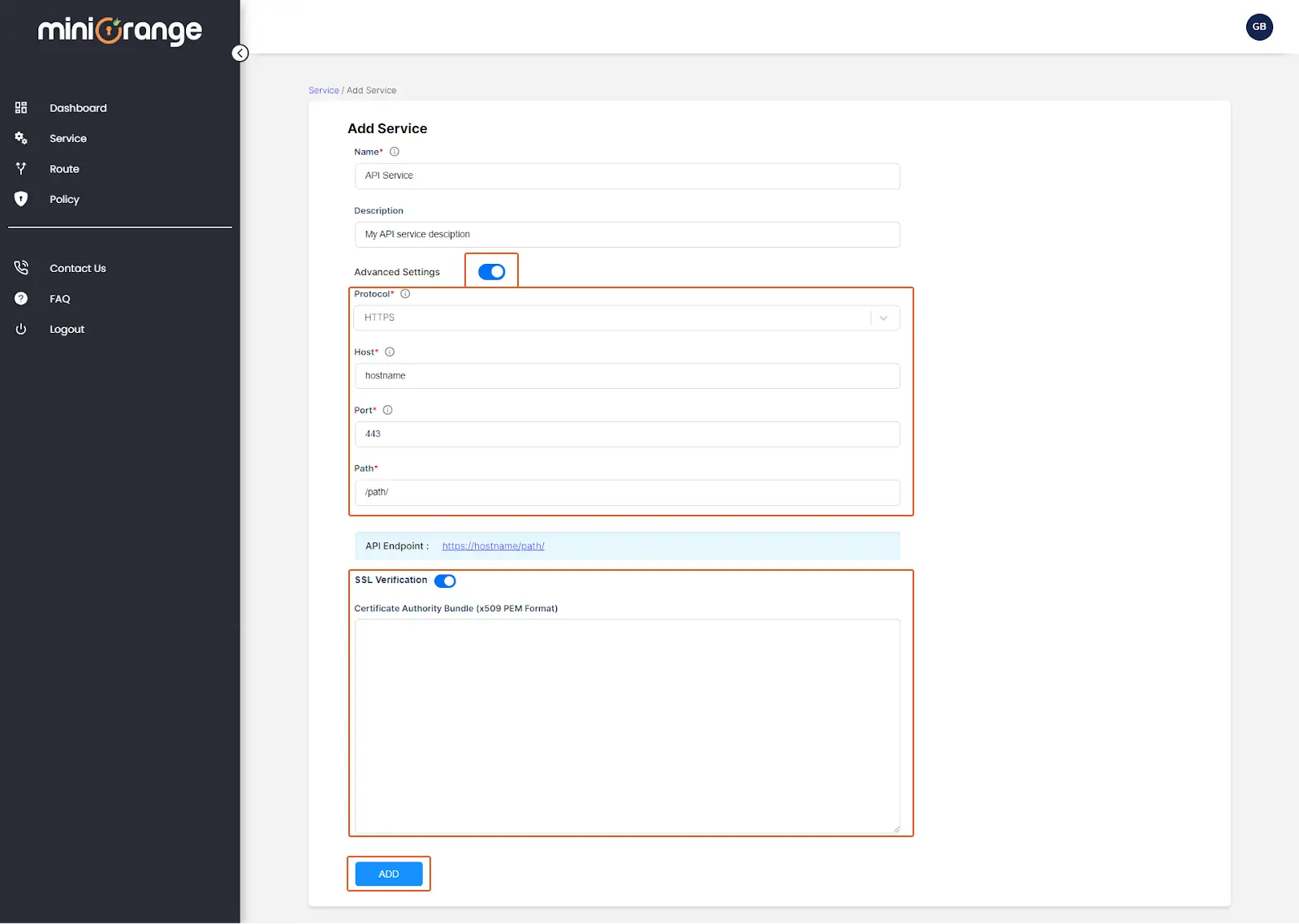Select Logout in the sidebar
The width and height of the screenshot is (1299, 924).
tap(67, 330)
